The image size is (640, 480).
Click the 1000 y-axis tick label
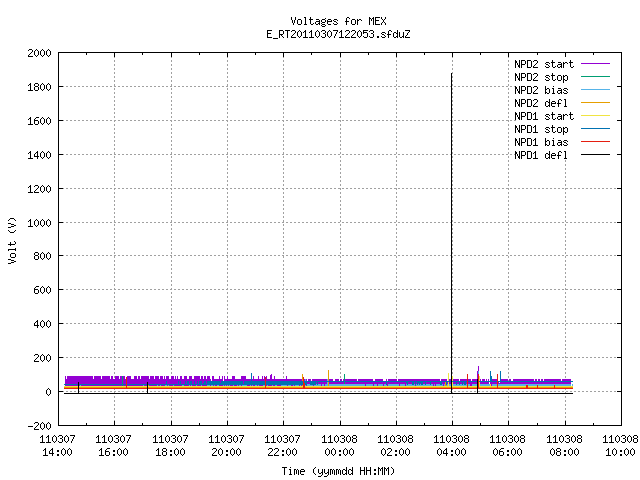point(39,222)
